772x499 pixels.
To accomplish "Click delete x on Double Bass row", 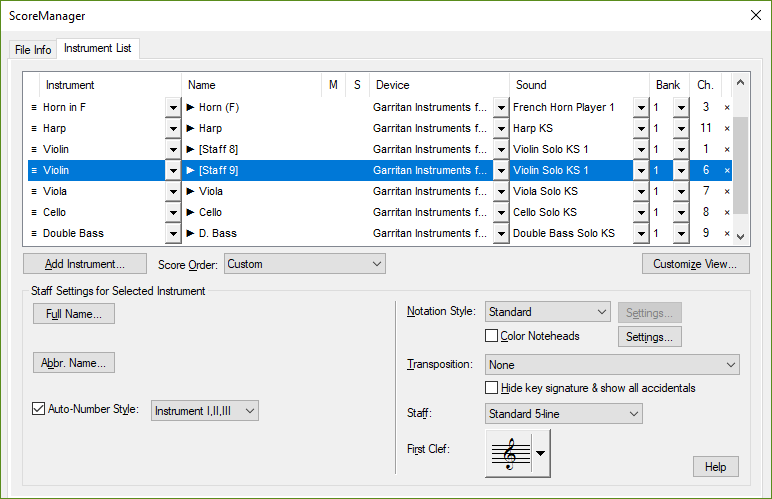I will pyautogui.click(x=727, y=233).
